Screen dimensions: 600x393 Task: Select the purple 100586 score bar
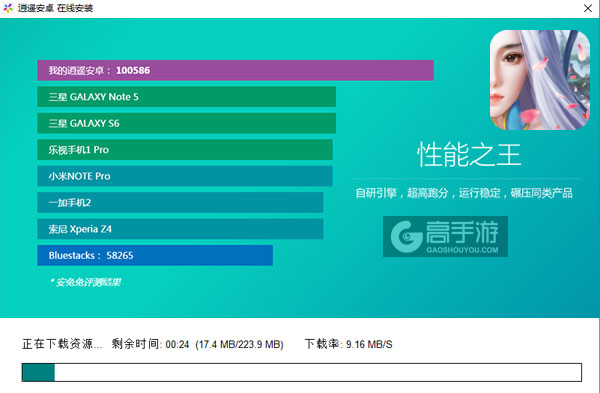(x=235, y=70)
